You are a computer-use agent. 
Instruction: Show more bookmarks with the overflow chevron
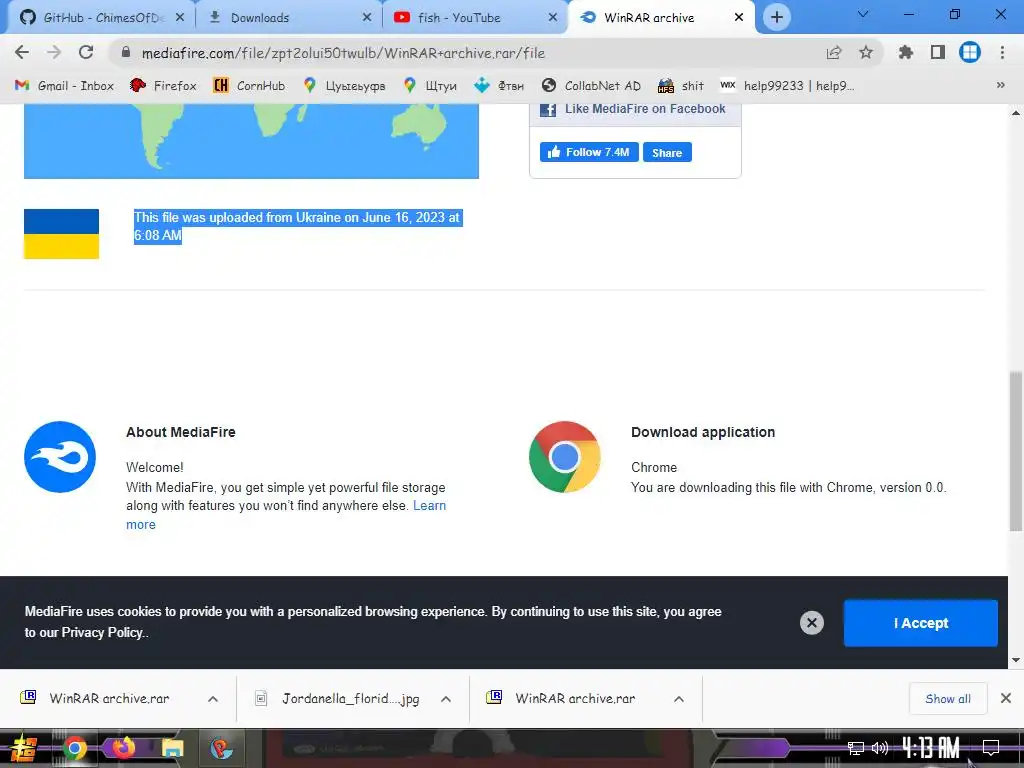click(1000, 85)
